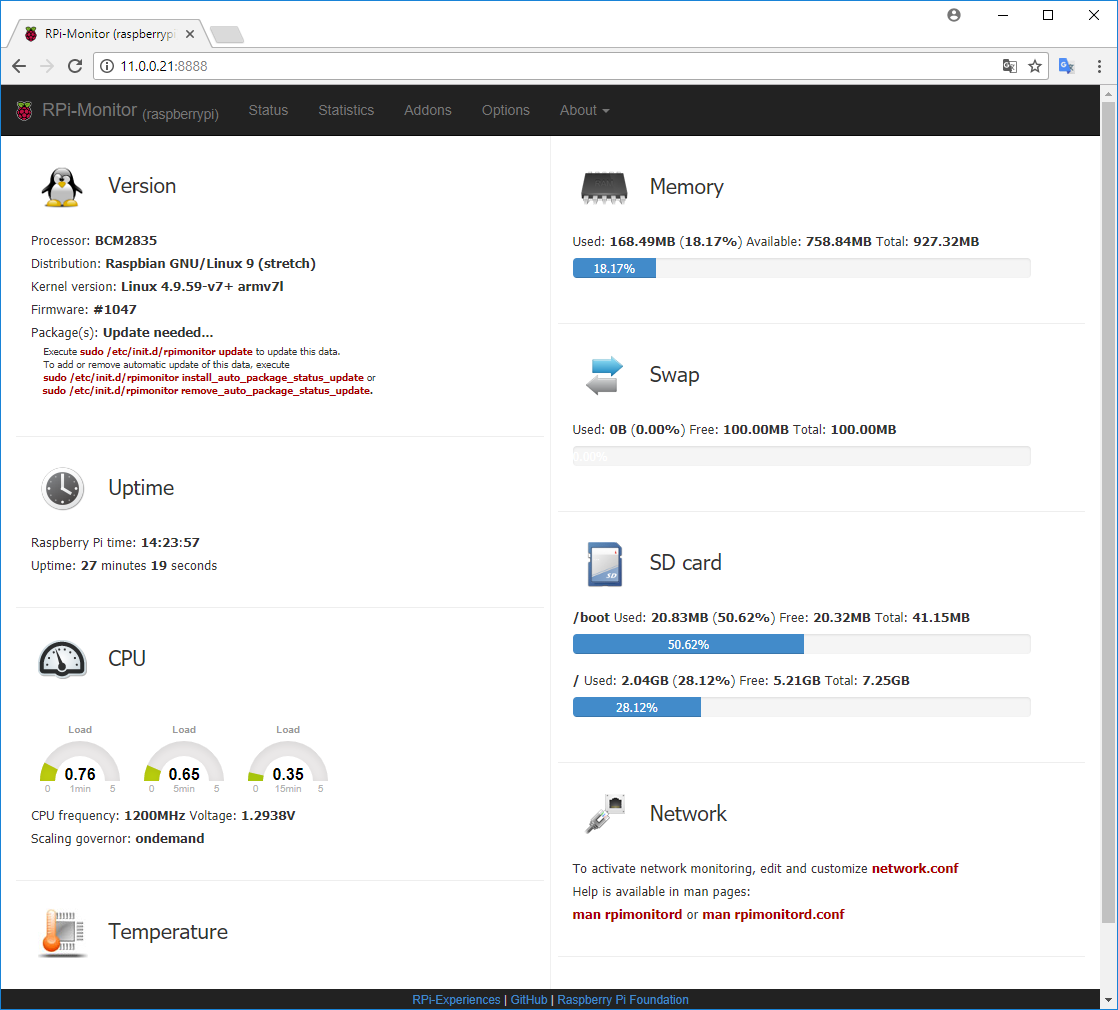The height and width of the screenshot is (1010, 1118).
Task: Expand the About dropdown menu
Action: [585, 110]
